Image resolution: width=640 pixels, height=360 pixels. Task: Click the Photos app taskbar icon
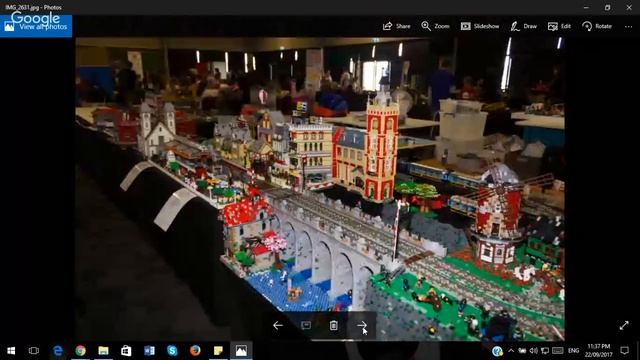point(241,350)
